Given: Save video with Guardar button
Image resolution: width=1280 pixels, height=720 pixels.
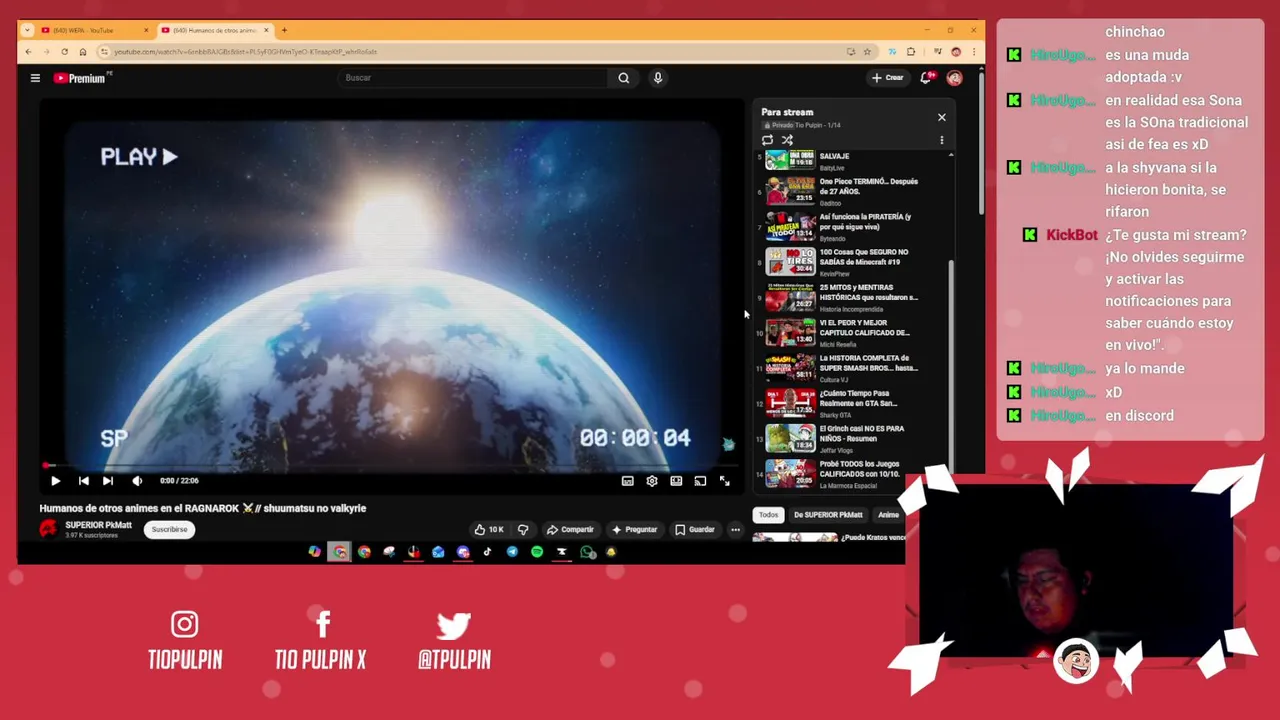Looking at the screenshot, I should [x=695, y=530].
